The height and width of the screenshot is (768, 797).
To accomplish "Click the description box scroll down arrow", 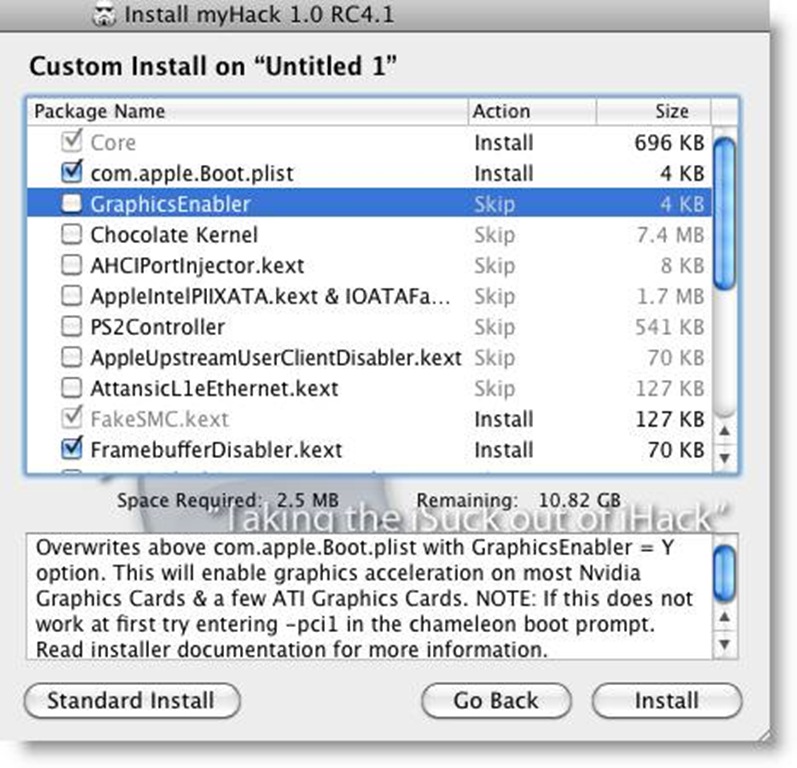I will [x=725, y=644].
